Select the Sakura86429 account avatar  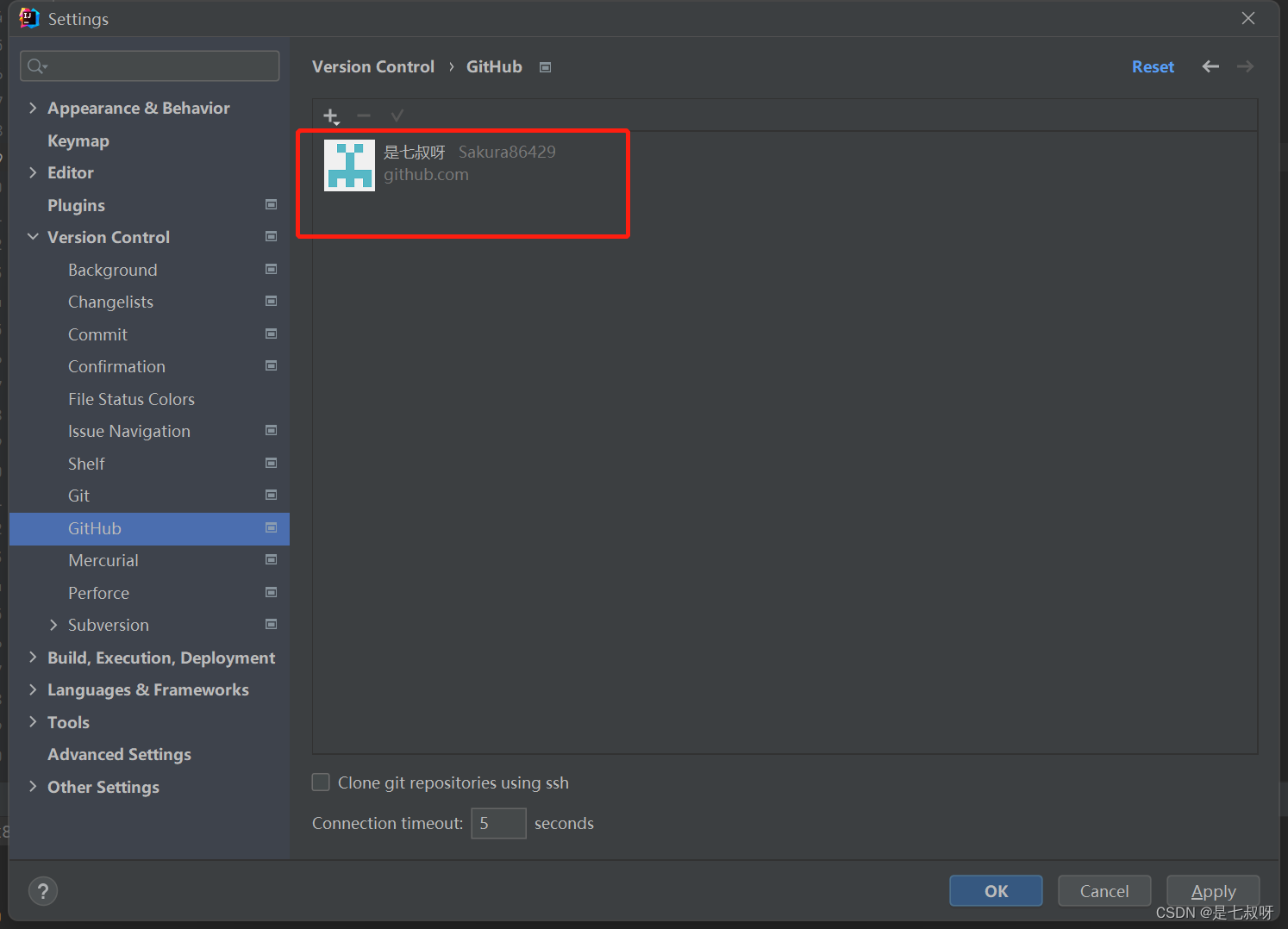[349, 165]
